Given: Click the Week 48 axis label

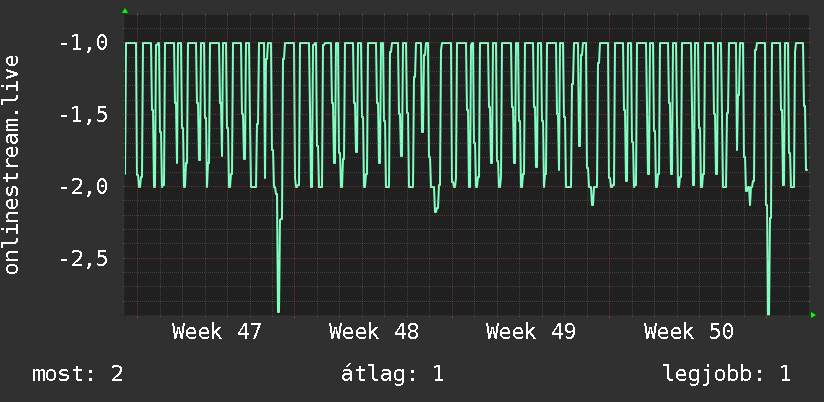Looking at the screenshot, I should (x=374, y=332).
